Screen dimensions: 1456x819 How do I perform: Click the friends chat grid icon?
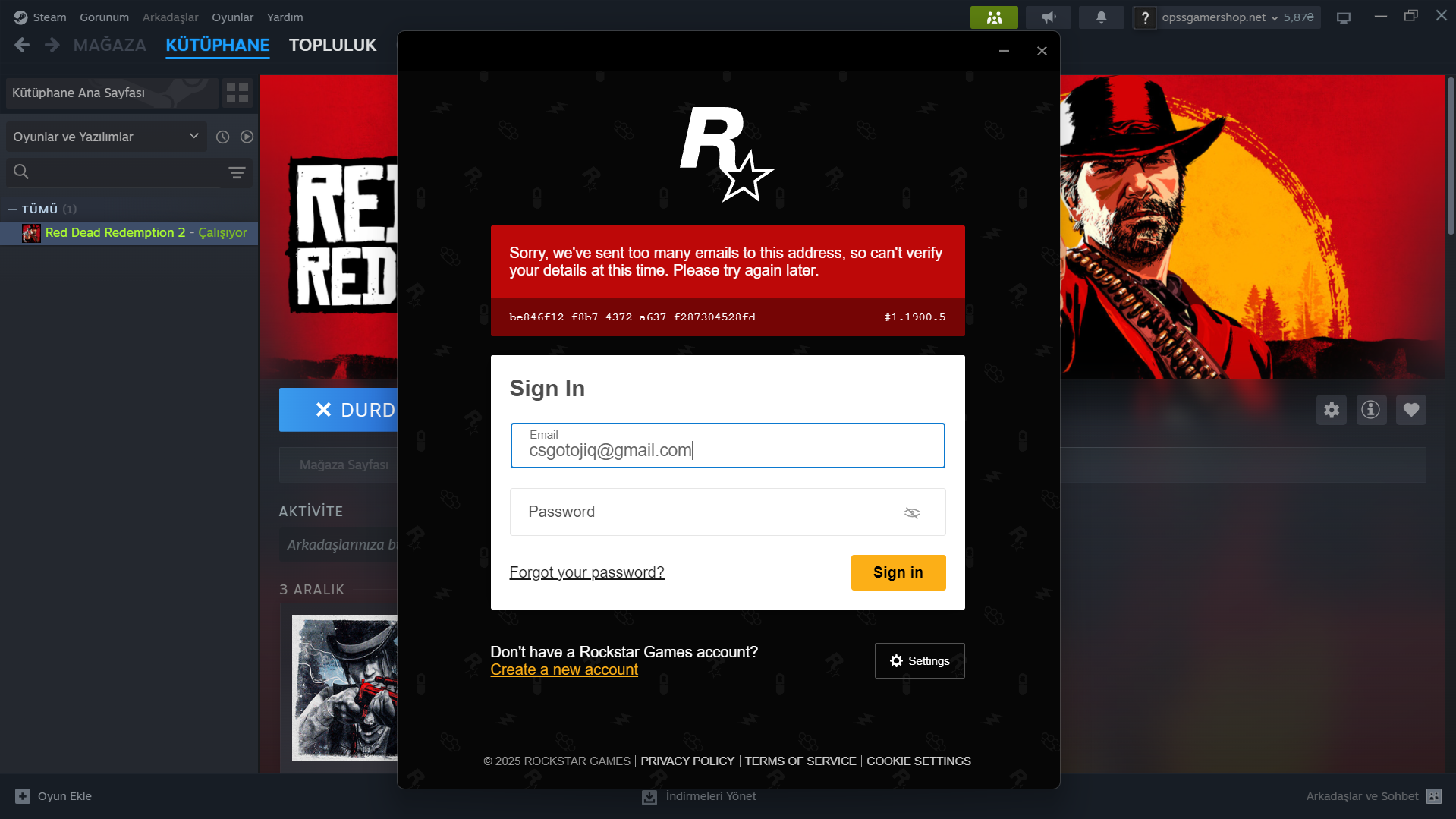(x=1434, y=796)
